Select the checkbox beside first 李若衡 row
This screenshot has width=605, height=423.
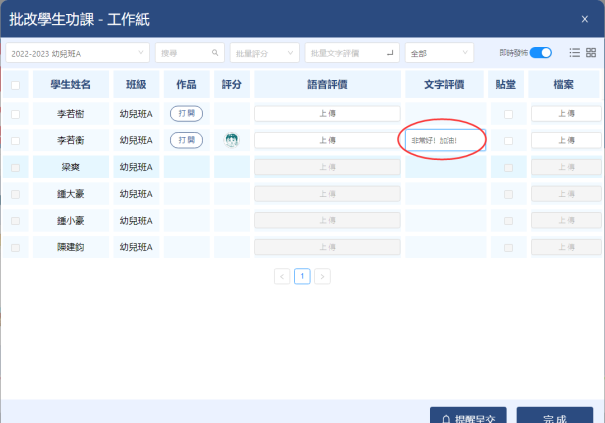click(x=15, y=114)
